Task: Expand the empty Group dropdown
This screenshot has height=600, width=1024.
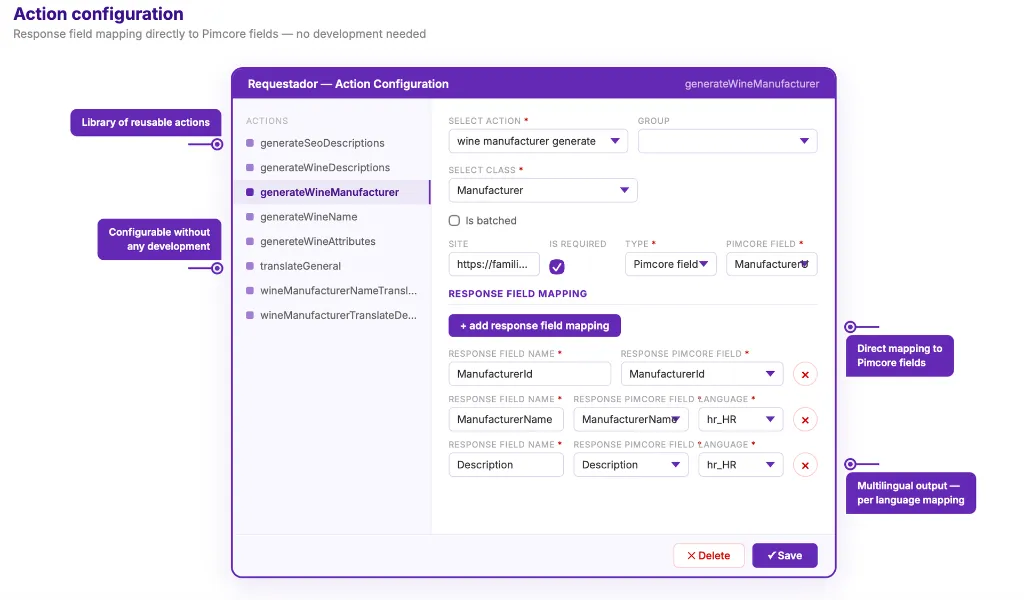Action: click(x=728, y=141)
